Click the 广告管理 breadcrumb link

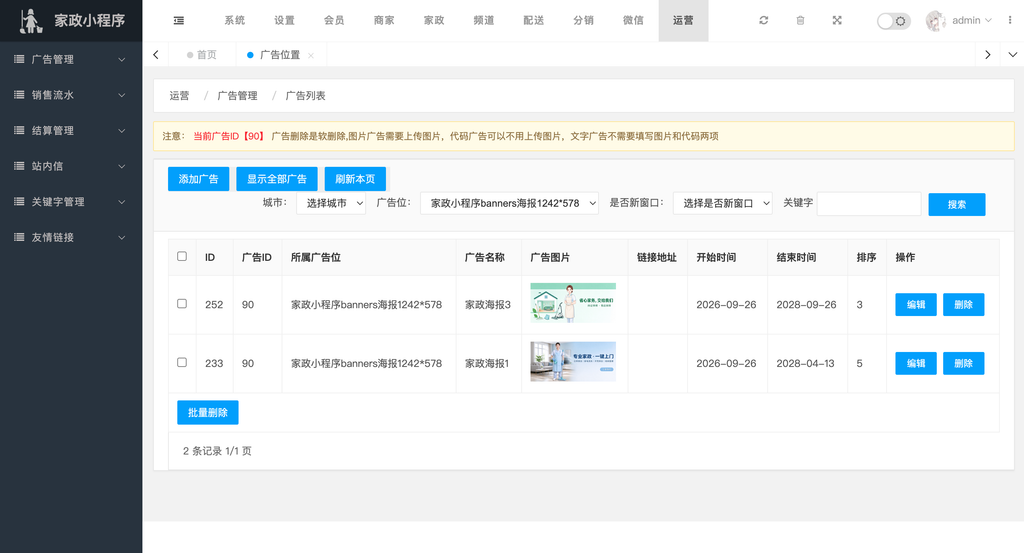pos(237,96)
